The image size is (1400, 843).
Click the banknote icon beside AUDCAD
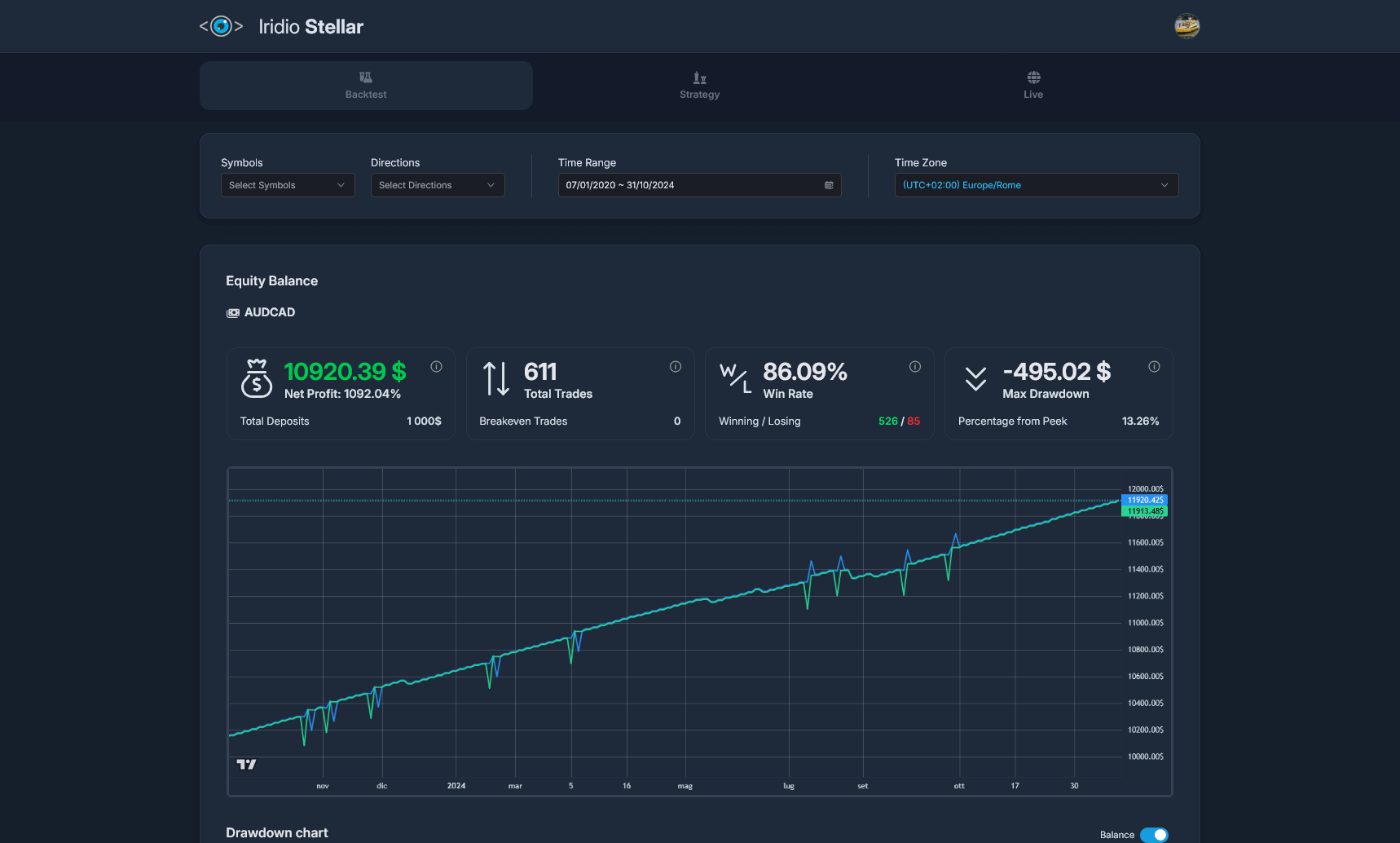[x=233, y=313]
